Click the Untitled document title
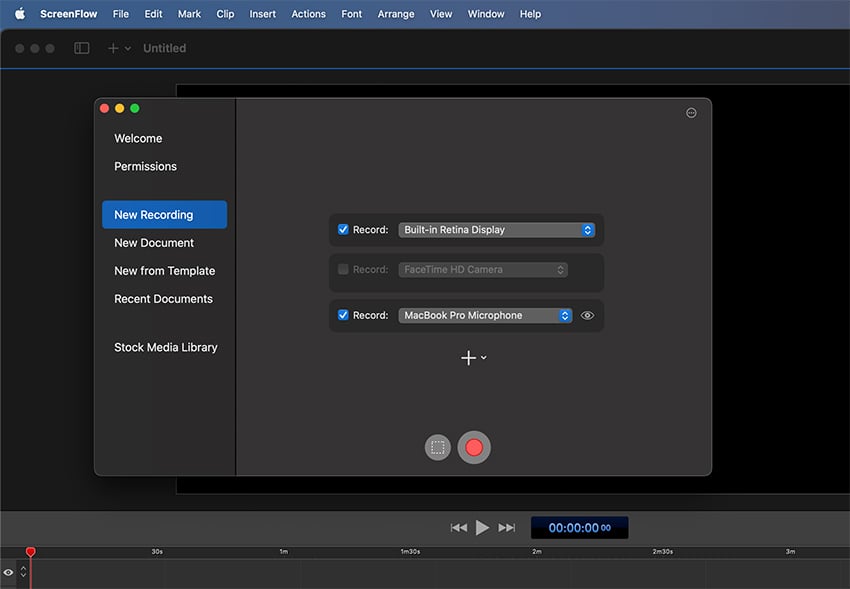 [164, 48]
